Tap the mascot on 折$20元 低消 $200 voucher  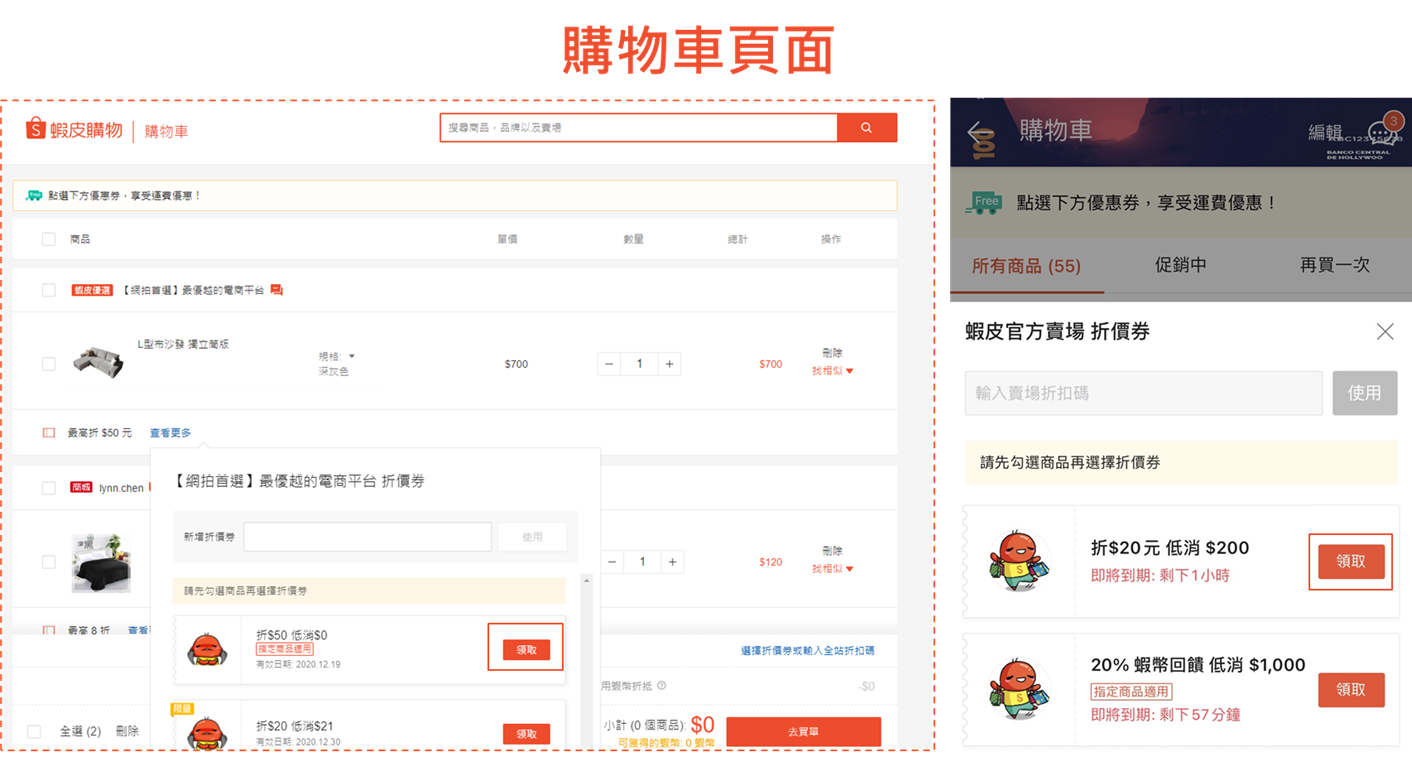(x=1019, y=560)
